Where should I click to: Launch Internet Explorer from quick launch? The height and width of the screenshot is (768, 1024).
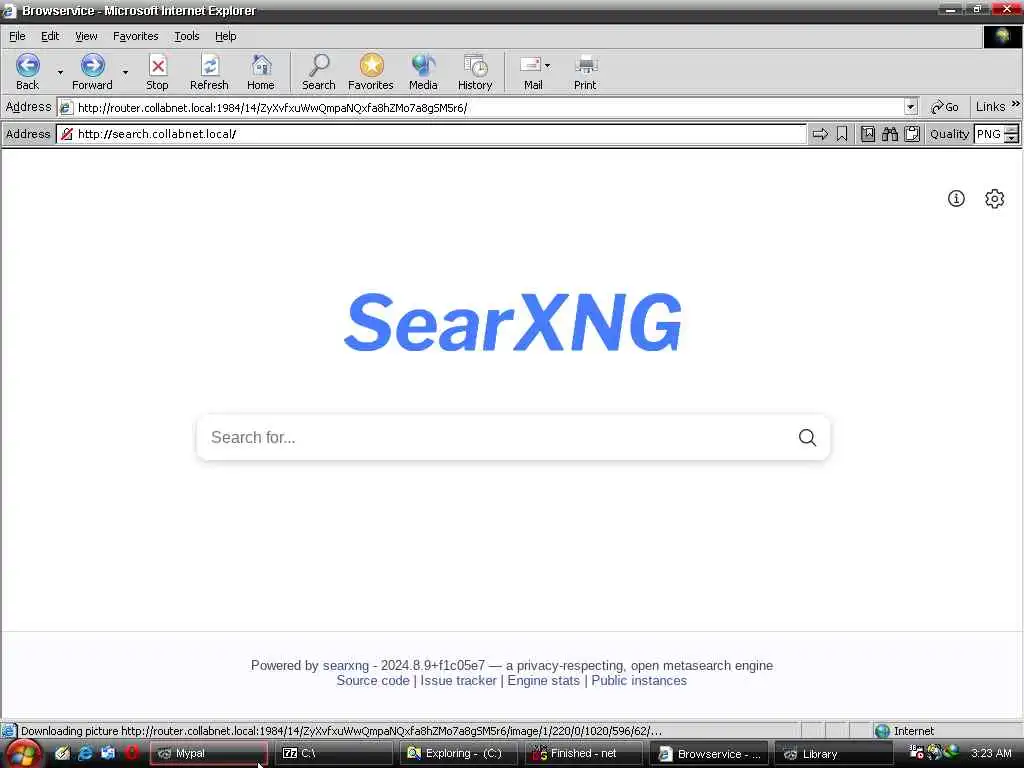tap(85, 754)
